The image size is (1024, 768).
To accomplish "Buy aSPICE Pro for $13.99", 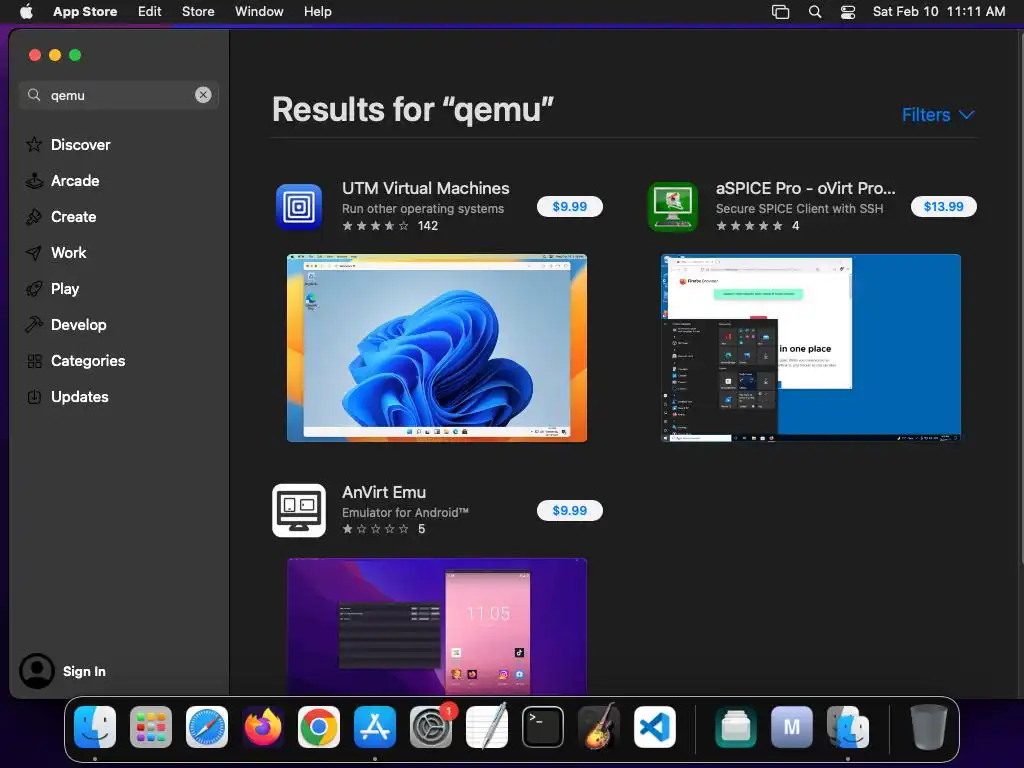I will (944, 206).
